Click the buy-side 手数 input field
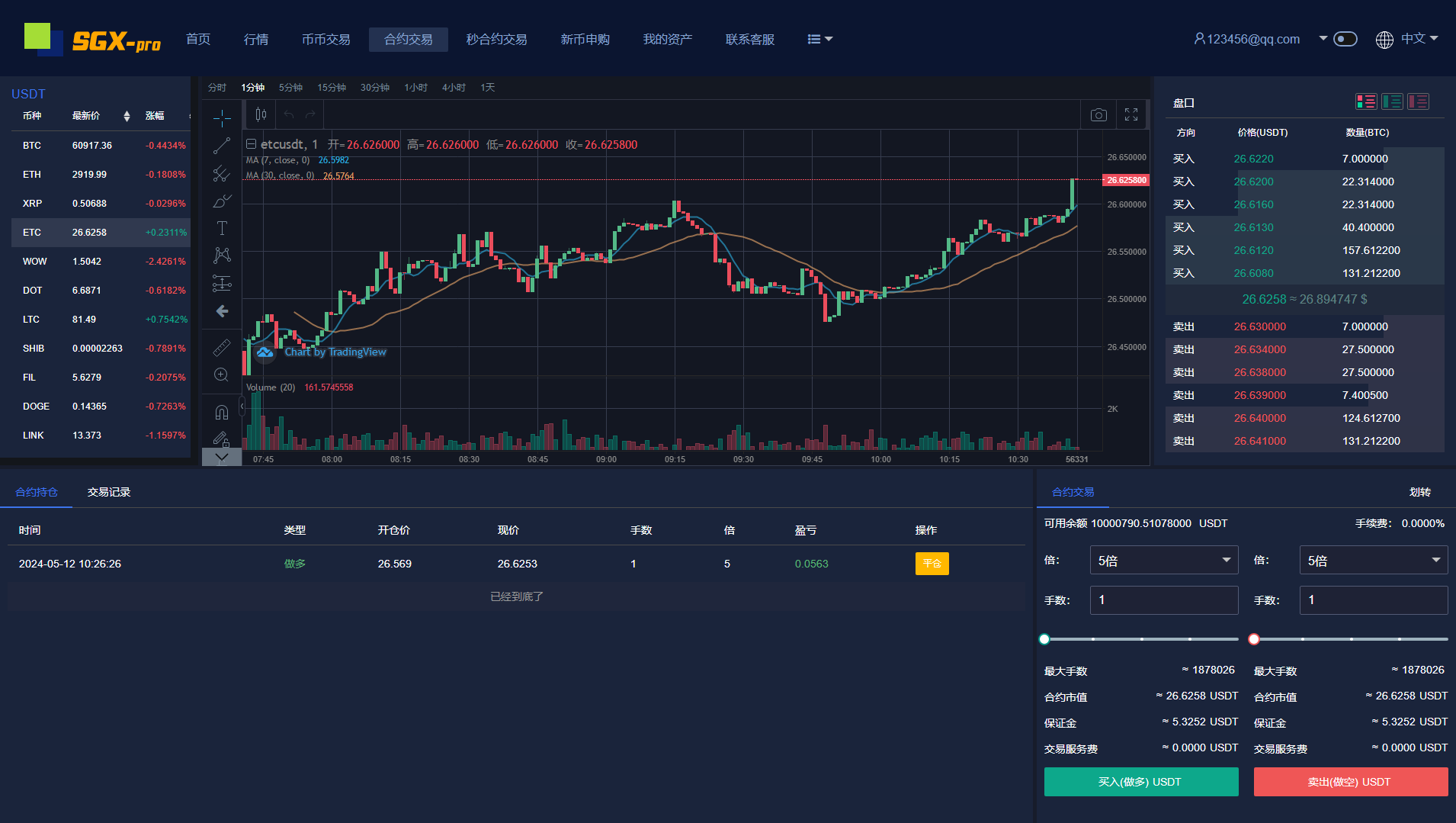Image resolution: width=1456 pixels, height=823 pixels. pyautogui.click(x=1164, y=600)
